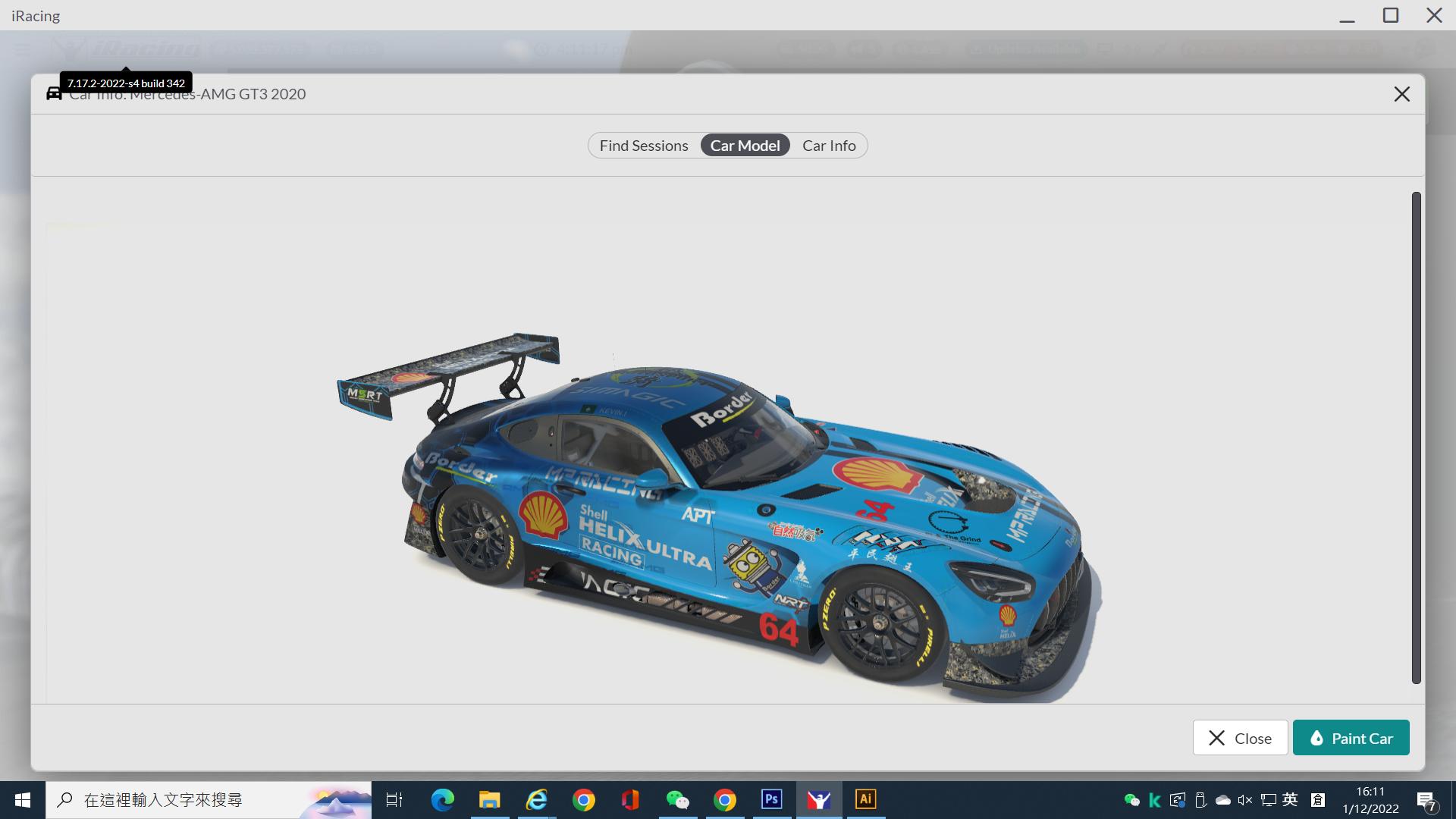Open OneDrive from the system tray
This screenshot has height=819, width=1456.
click(1222, 799)
